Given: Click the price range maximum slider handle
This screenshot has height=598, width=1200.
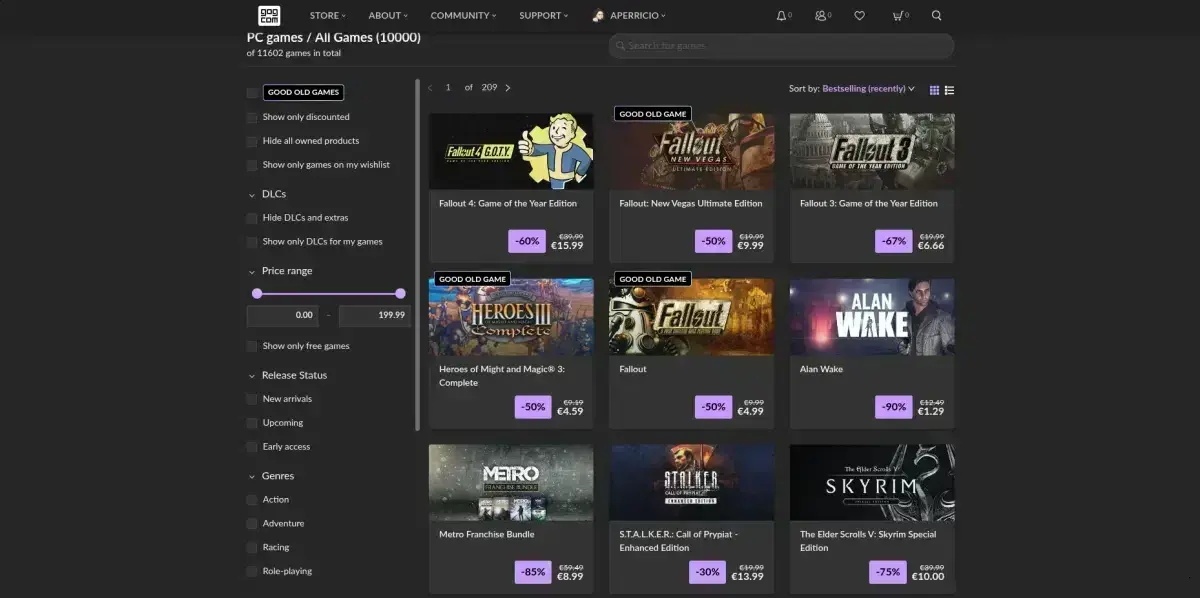Looking at the screenshot, I should click(400, 293).
